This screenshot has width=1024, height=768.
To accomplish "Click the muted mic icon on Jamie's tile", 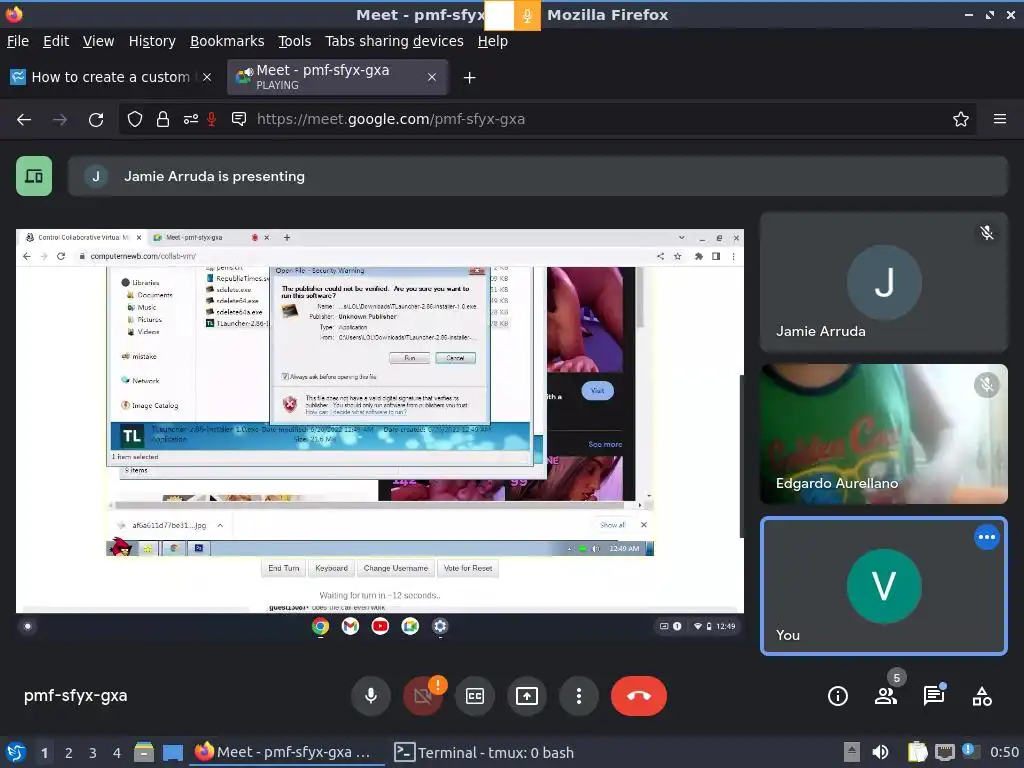I will coord(987,232).
